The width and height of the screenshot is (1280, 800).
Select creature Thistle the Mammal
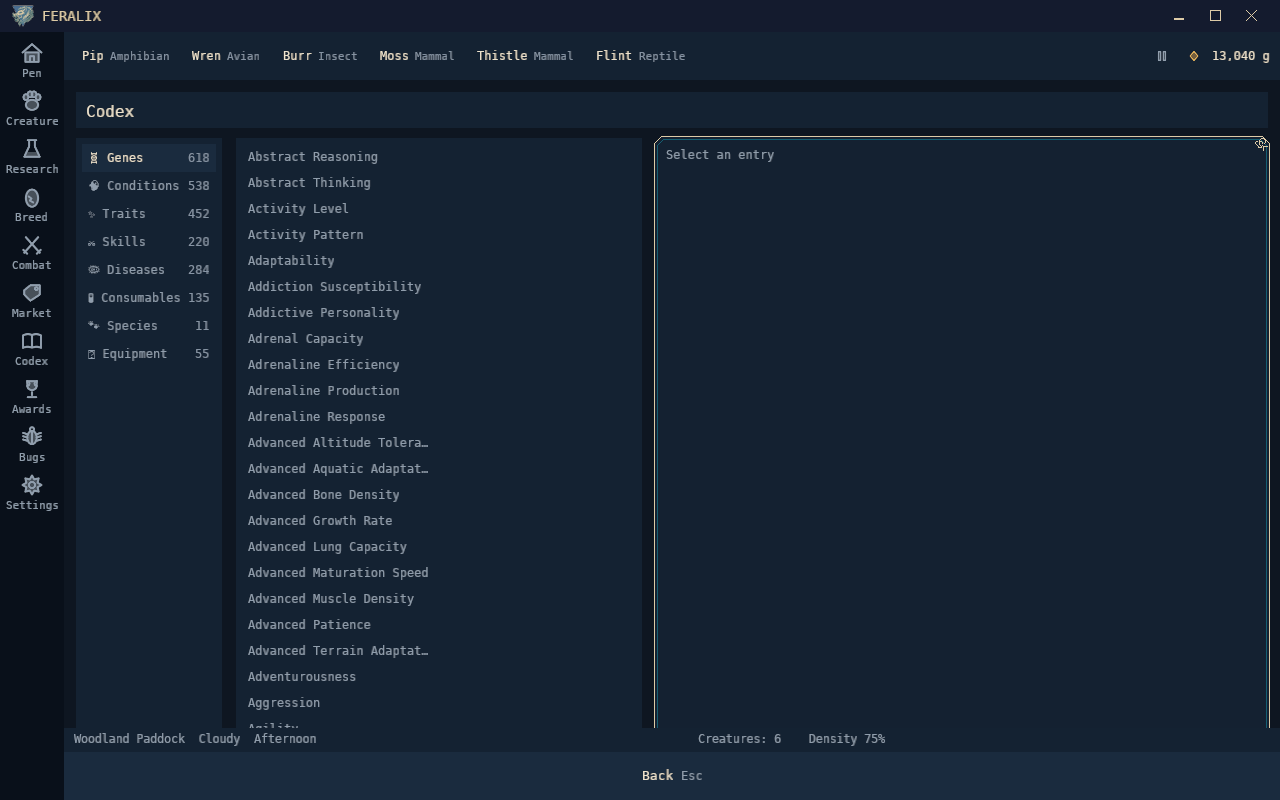coord(525,56)
